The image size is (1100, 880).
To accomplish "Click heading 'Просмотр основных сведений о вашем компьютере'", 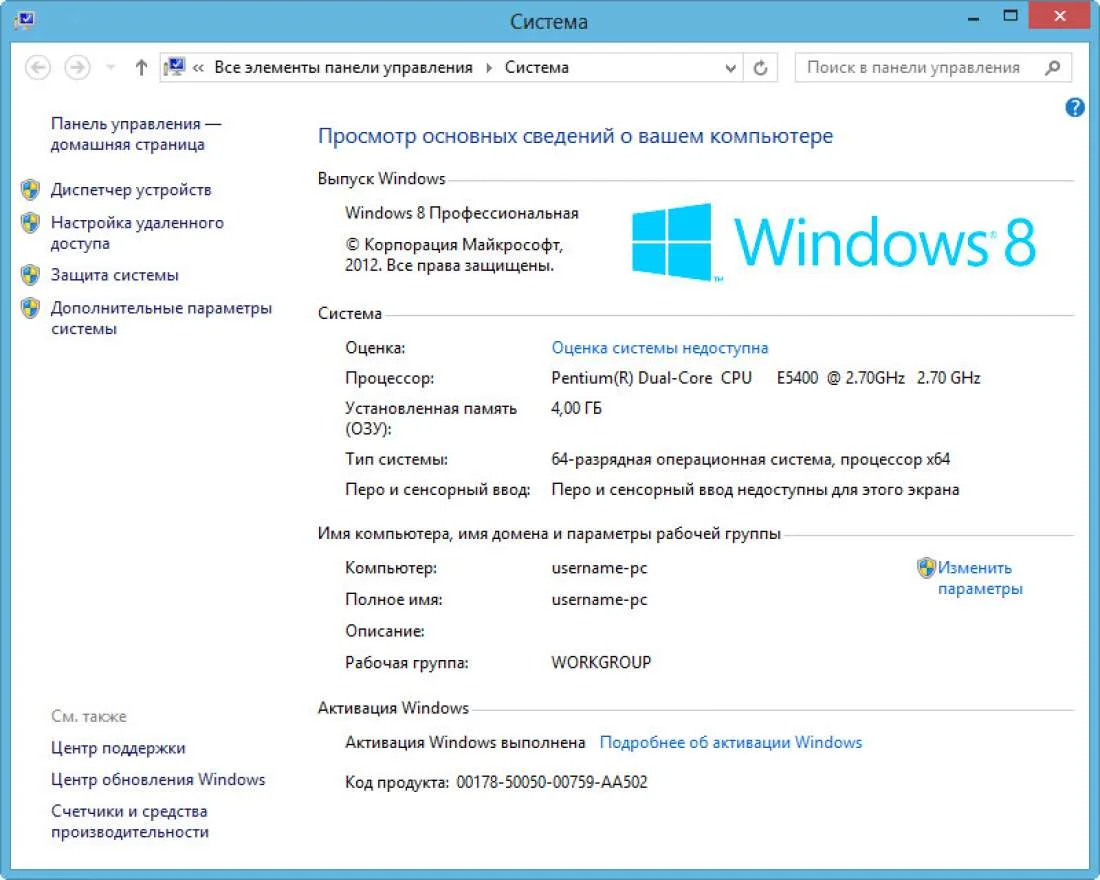I will click(575, 135).
